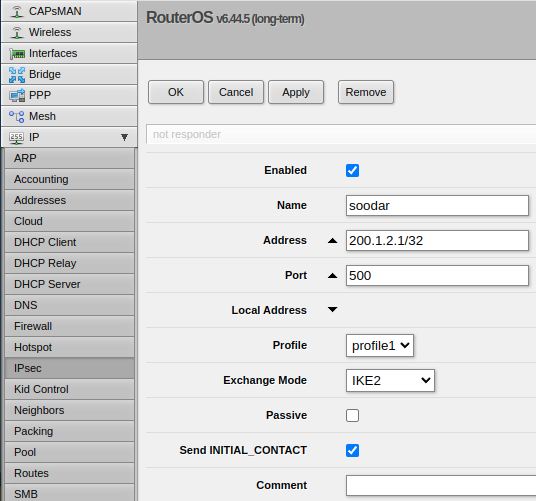Select the IPsec submenu item

click(69, 368)
